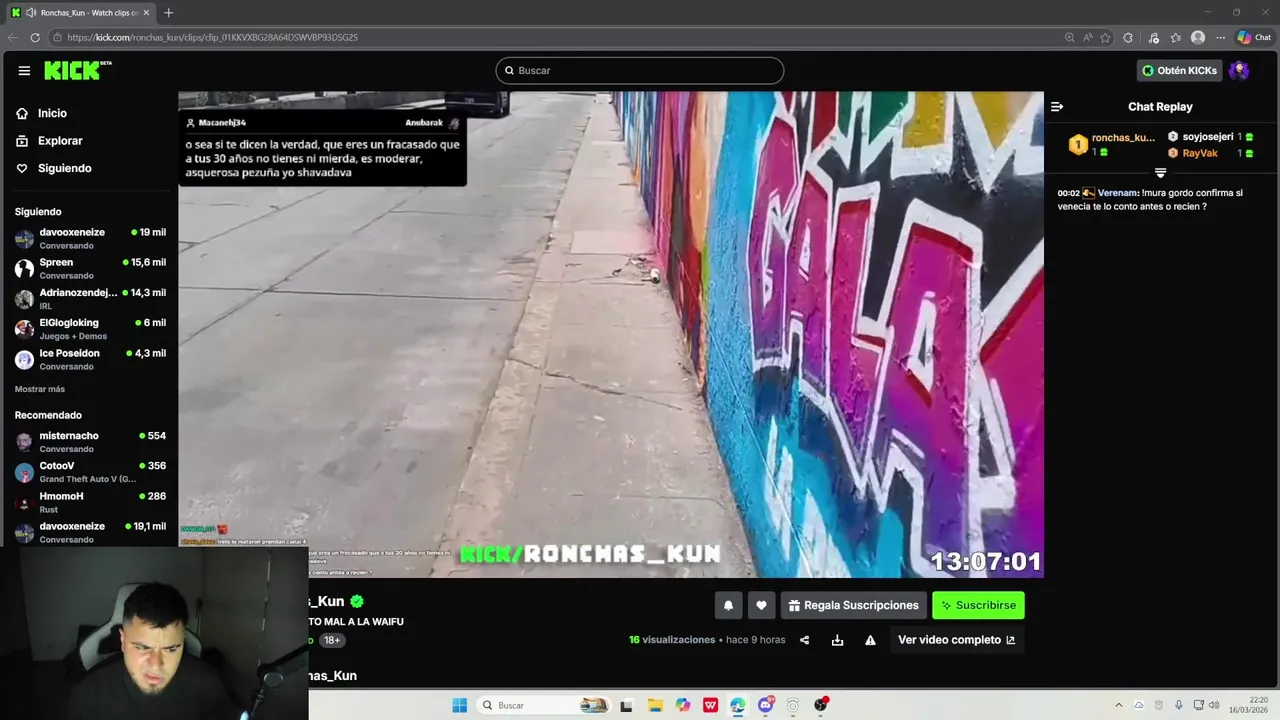Screen dimensions: 1280x720
Task: Click the browser back arrow
Action: (13, 37)
